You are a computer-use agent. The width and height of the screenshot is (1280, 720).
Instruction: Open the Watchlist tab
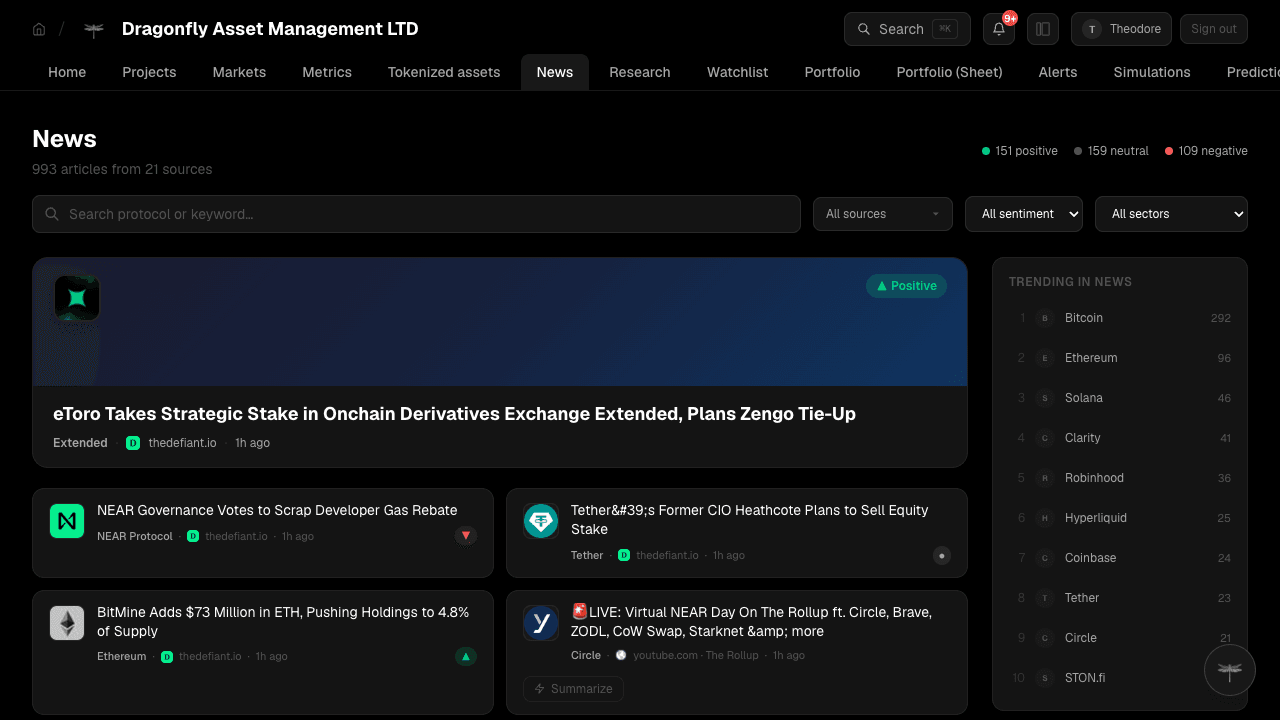(x=738, y=72)
